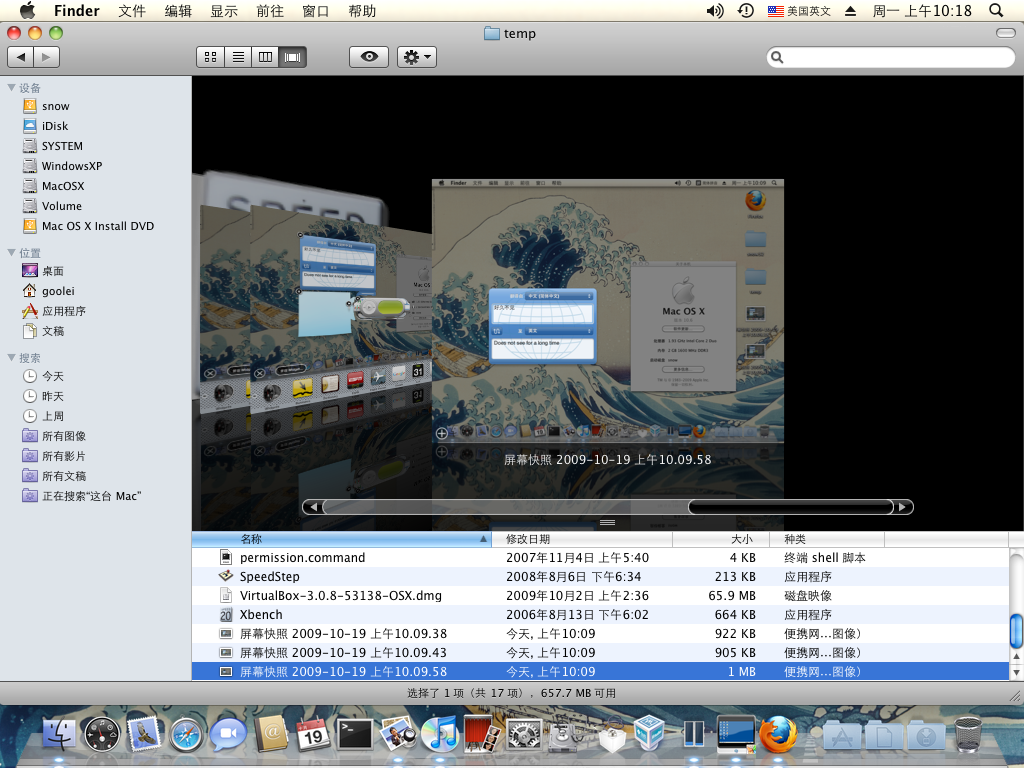Switch to Cover Flow view
Screen dimensions: 1024x768
293,57
